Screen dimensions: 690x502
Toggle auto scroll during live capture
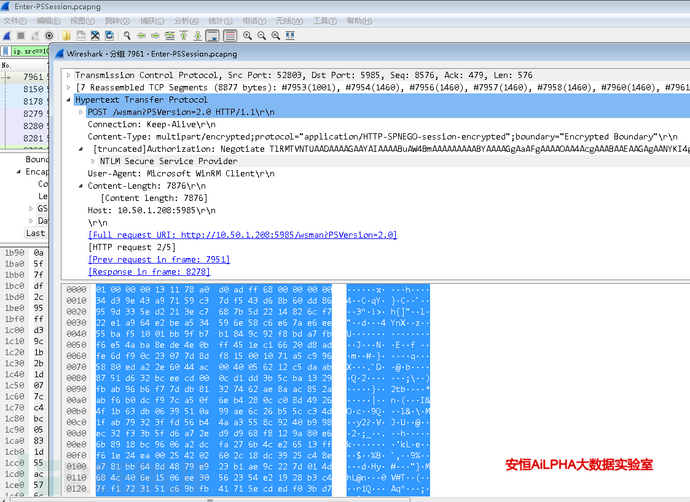213,36
